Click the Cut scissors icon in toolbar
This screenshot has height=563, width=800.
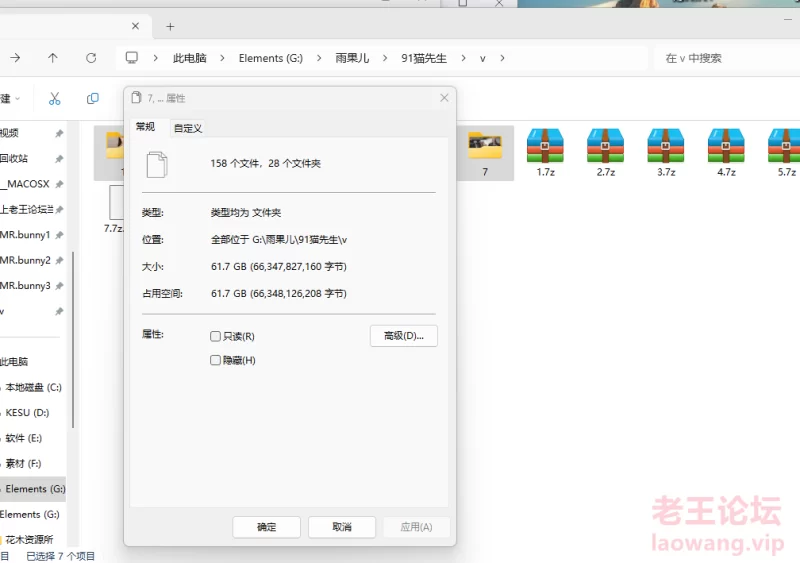[x=55, y=98]
